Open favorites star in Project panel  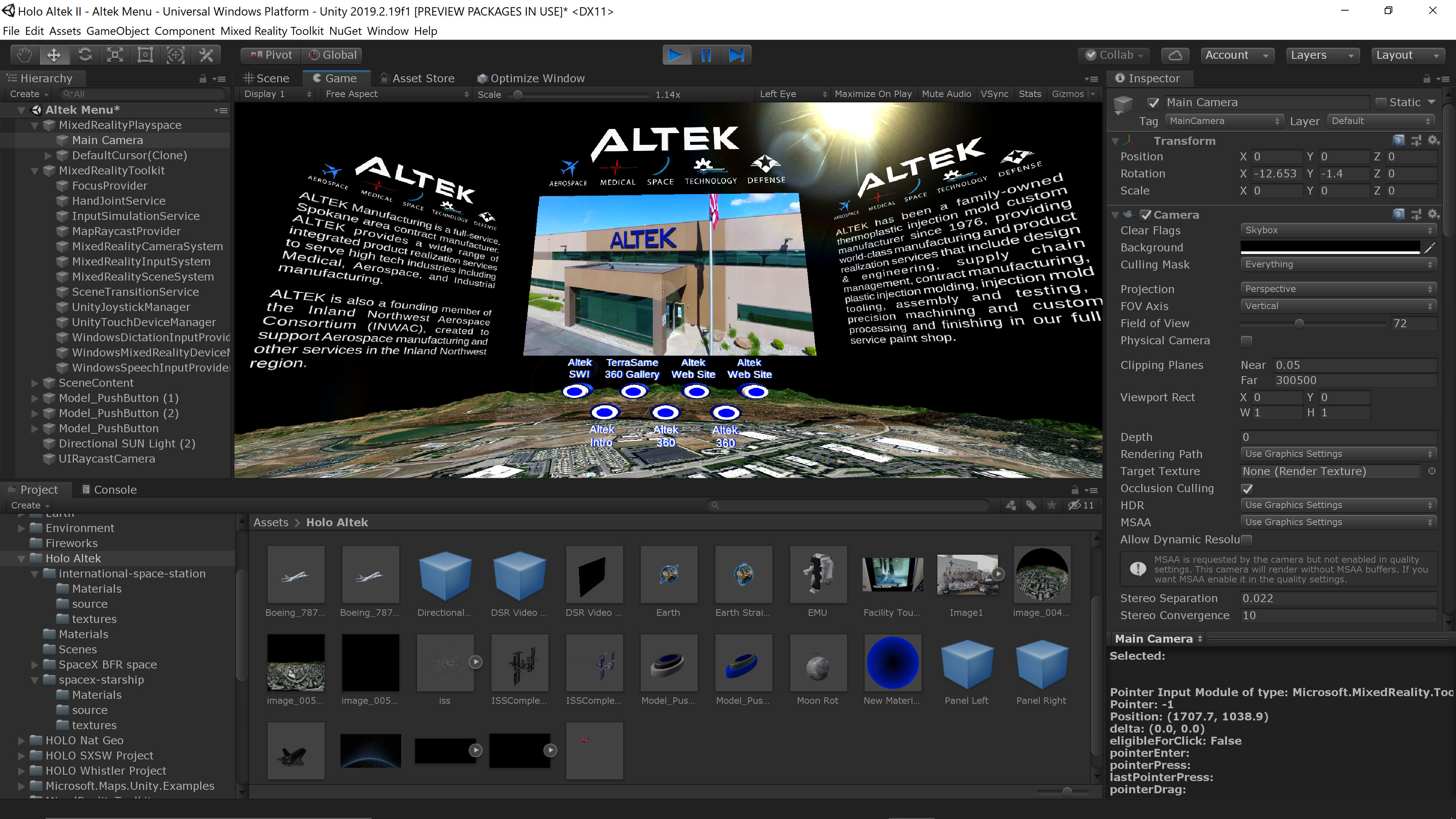[x=1052, y=505]
